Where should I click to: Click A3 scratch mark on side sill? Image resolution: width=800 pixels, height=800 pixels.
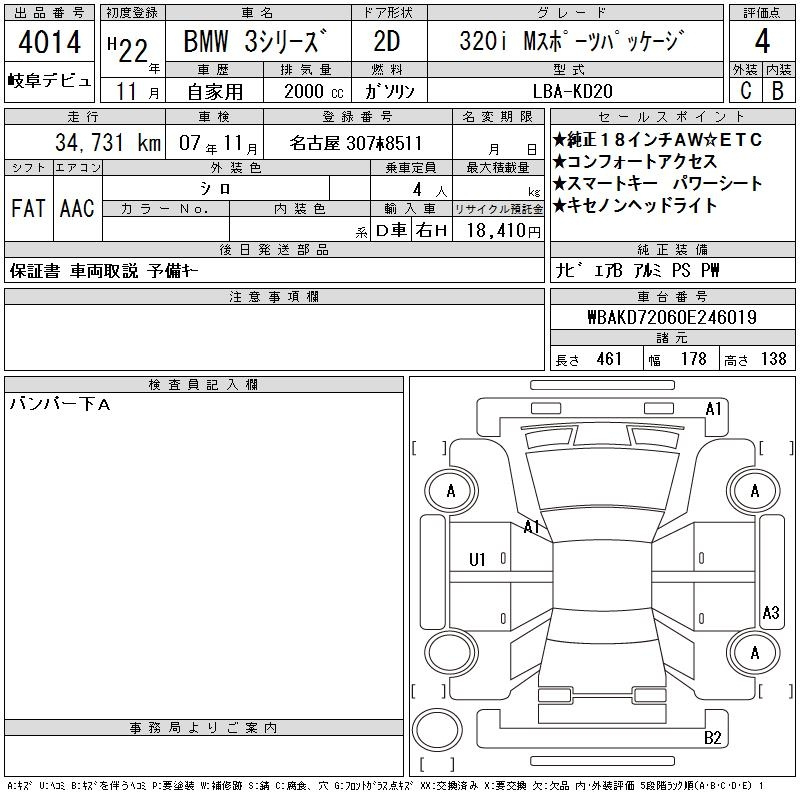click(x=771, y=612)
